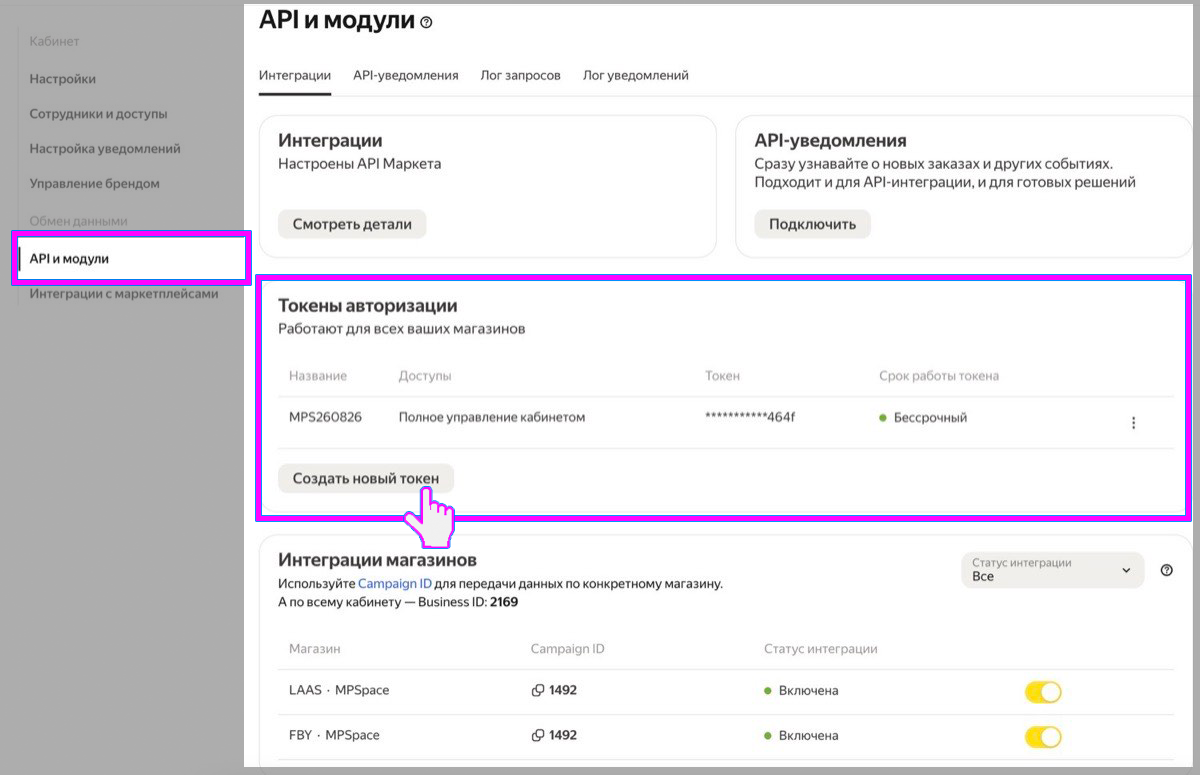Click LAAS · MPSpace store name

pos(339,690)
